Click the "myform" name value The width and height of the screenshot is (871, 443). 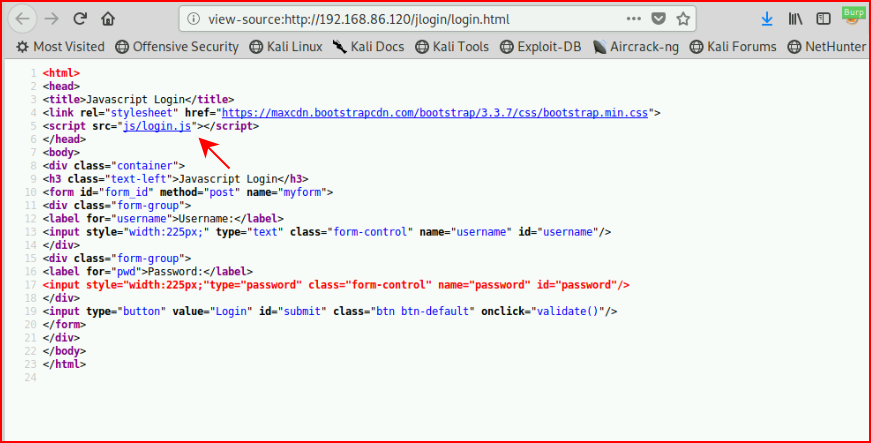pyautogui.click(x=302, y=193)
